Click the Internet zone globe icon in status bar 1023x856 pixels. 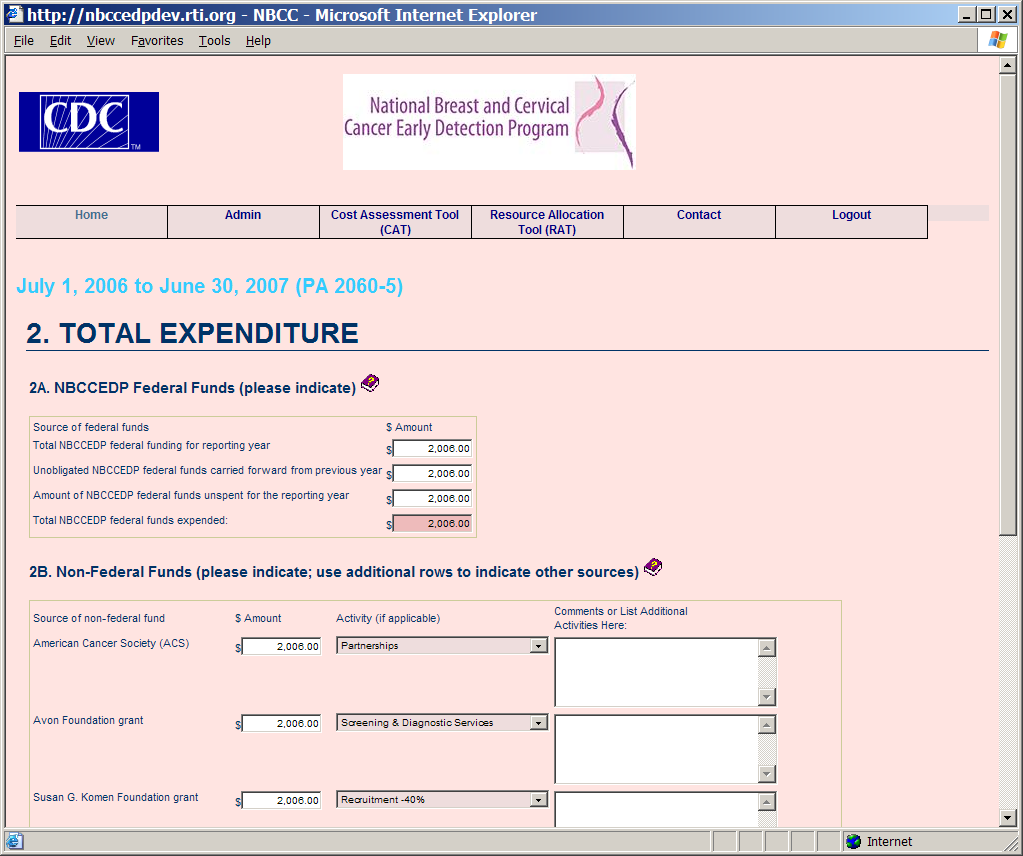point(853,841)
